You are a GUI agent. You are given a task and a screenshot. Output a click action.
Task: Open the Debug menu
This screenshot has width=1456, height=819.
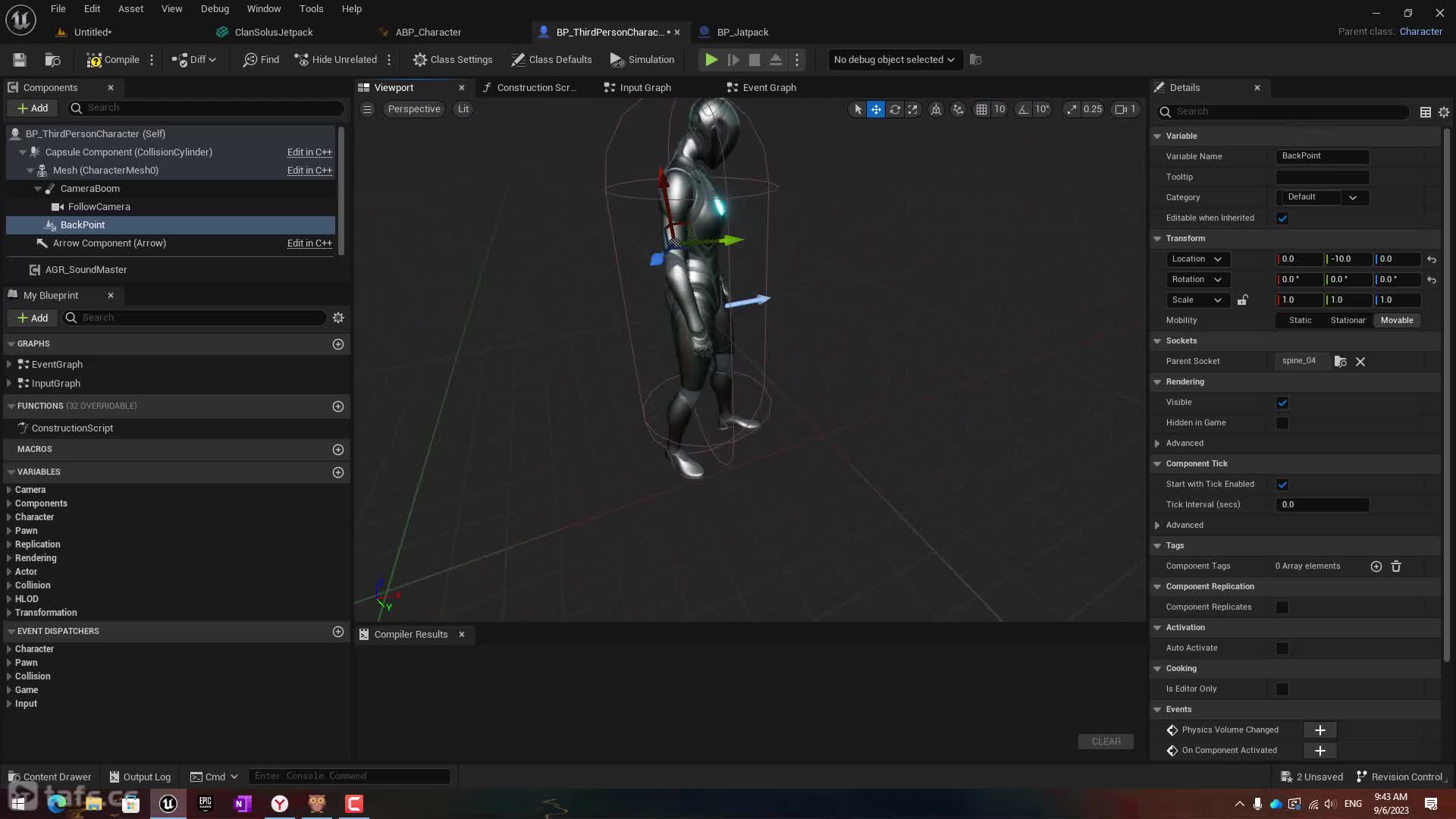pyautogui.click(x=215, y=9)
